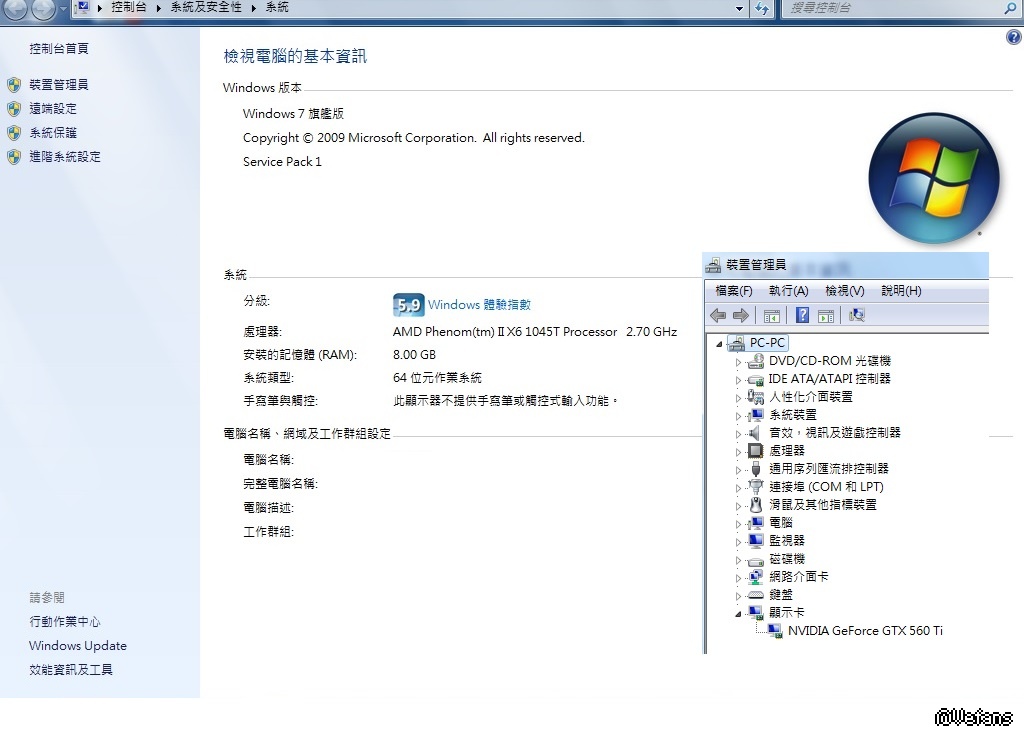Open the 裝置管理員 sidebar link
The image size is (1024, 738).
pyautogui.click(x=59, y=85)
